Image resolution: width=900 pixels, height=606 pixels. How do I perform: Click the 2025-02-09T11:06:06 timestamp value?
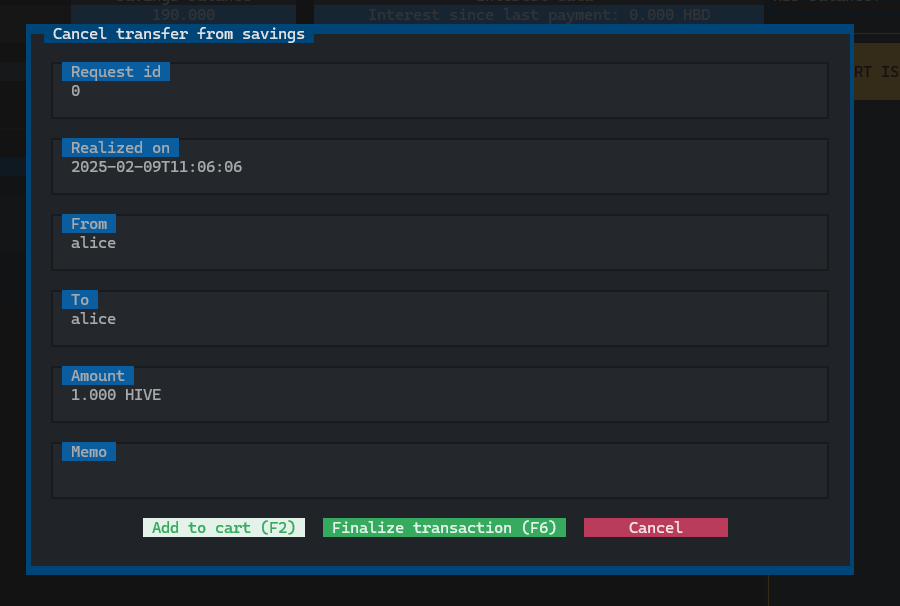tap(156, 167)
